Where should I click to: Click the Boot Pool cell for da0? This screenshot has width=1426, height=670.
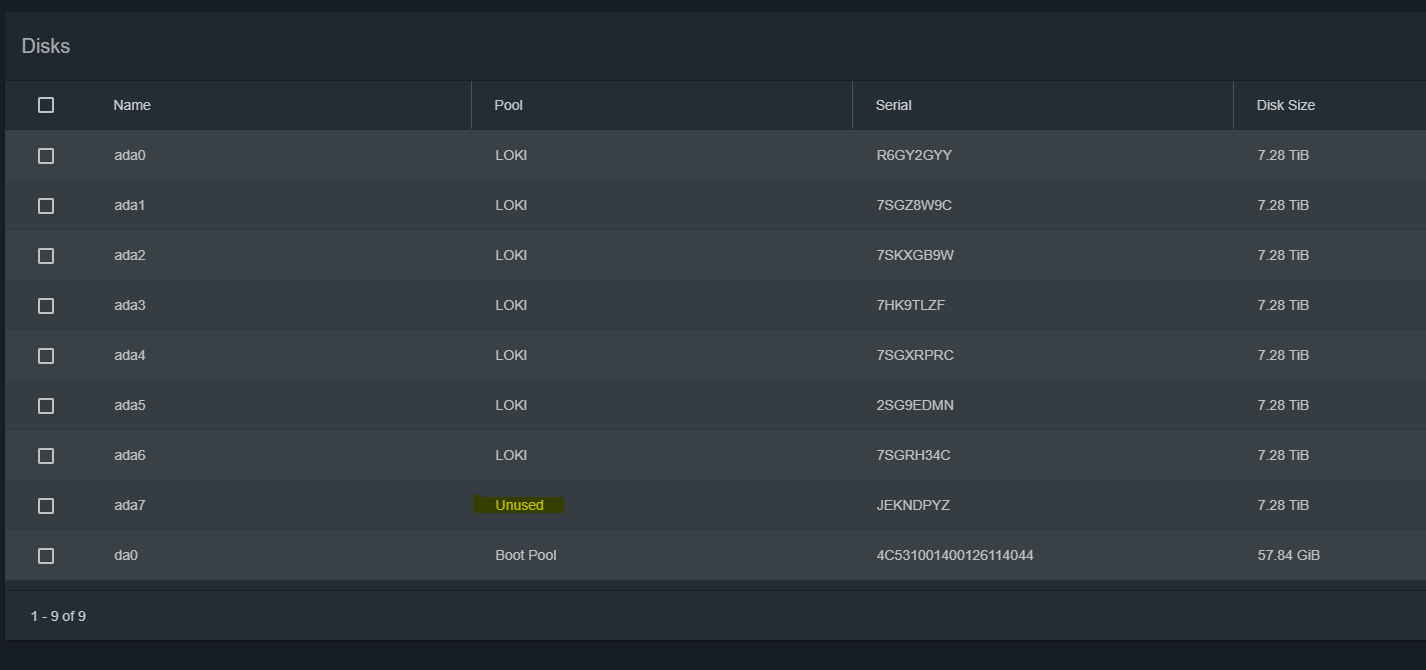525,555
